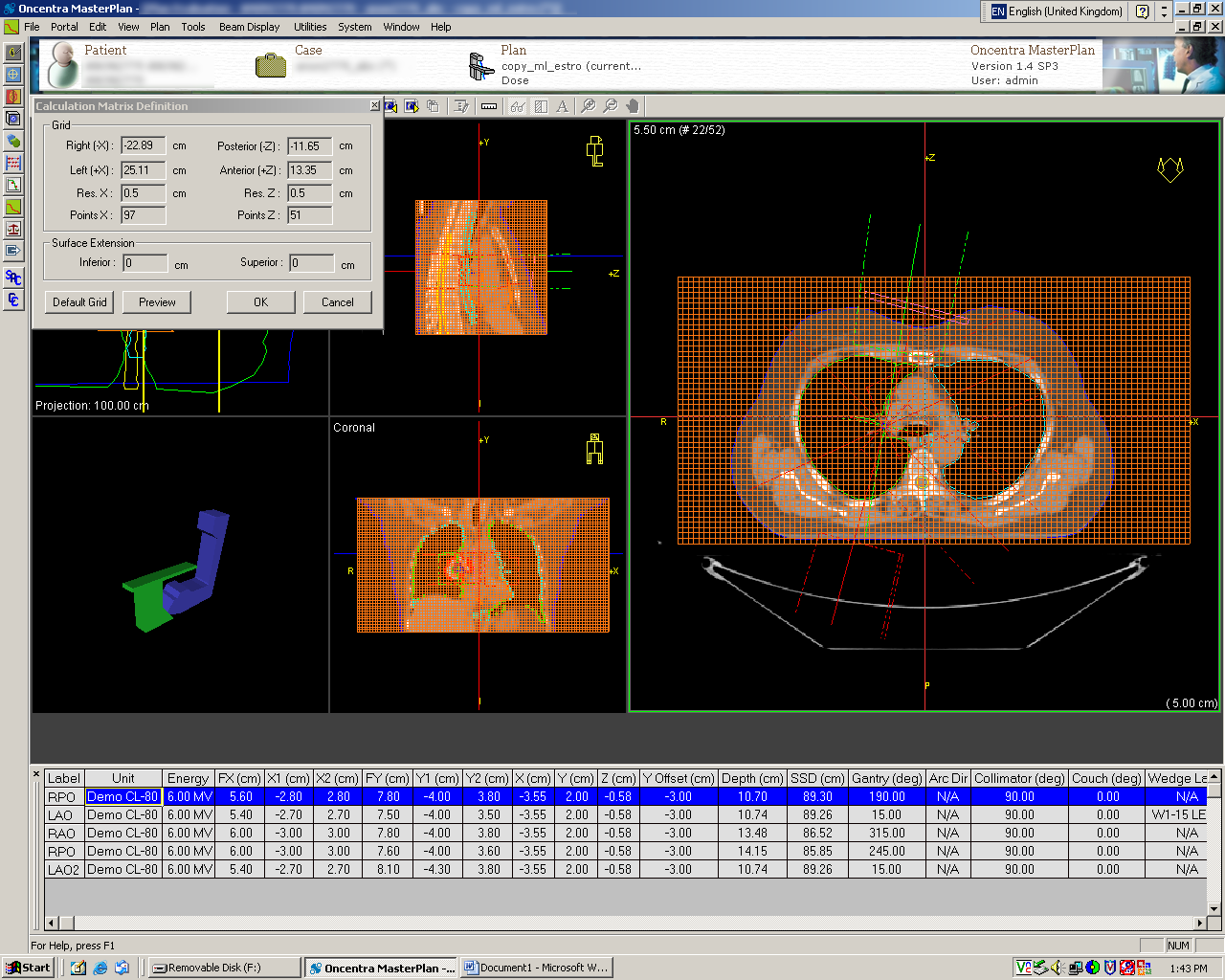The image size is (1225, 980).
Task: Click the Inferior surface extension field
Action: pos(145,262)
